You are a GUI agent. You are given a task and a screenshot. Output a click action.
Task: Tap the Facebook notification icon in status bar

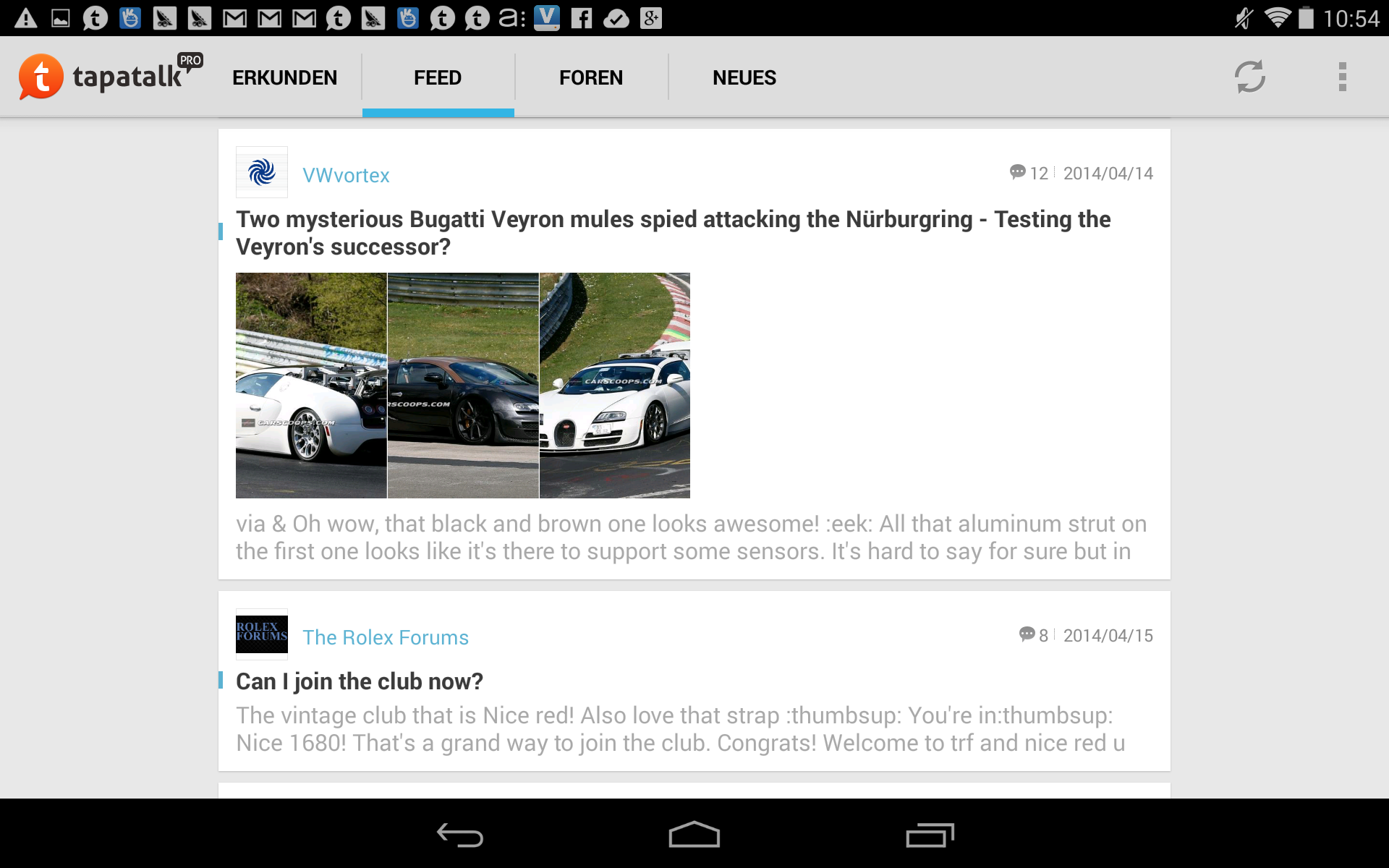(x=582, y=18)
